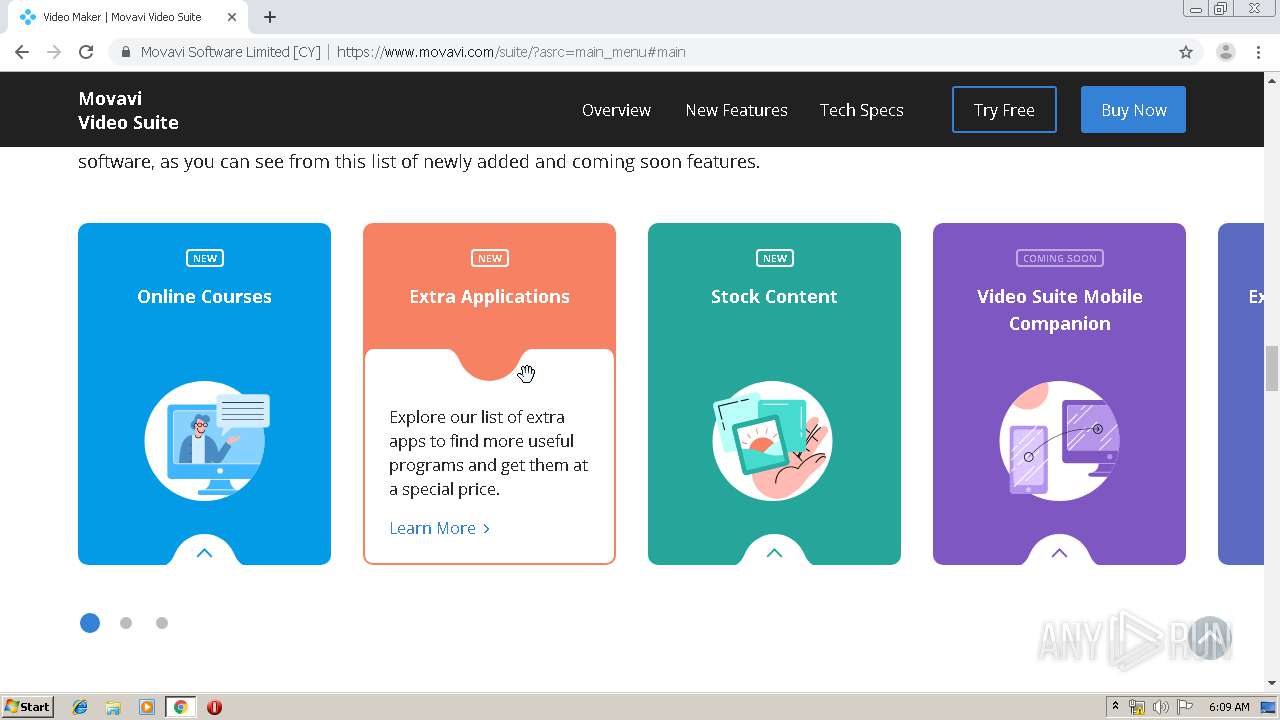Select the third carousel page dot
The width and height of the screenshot is (1280, 720).
(162, 623)
